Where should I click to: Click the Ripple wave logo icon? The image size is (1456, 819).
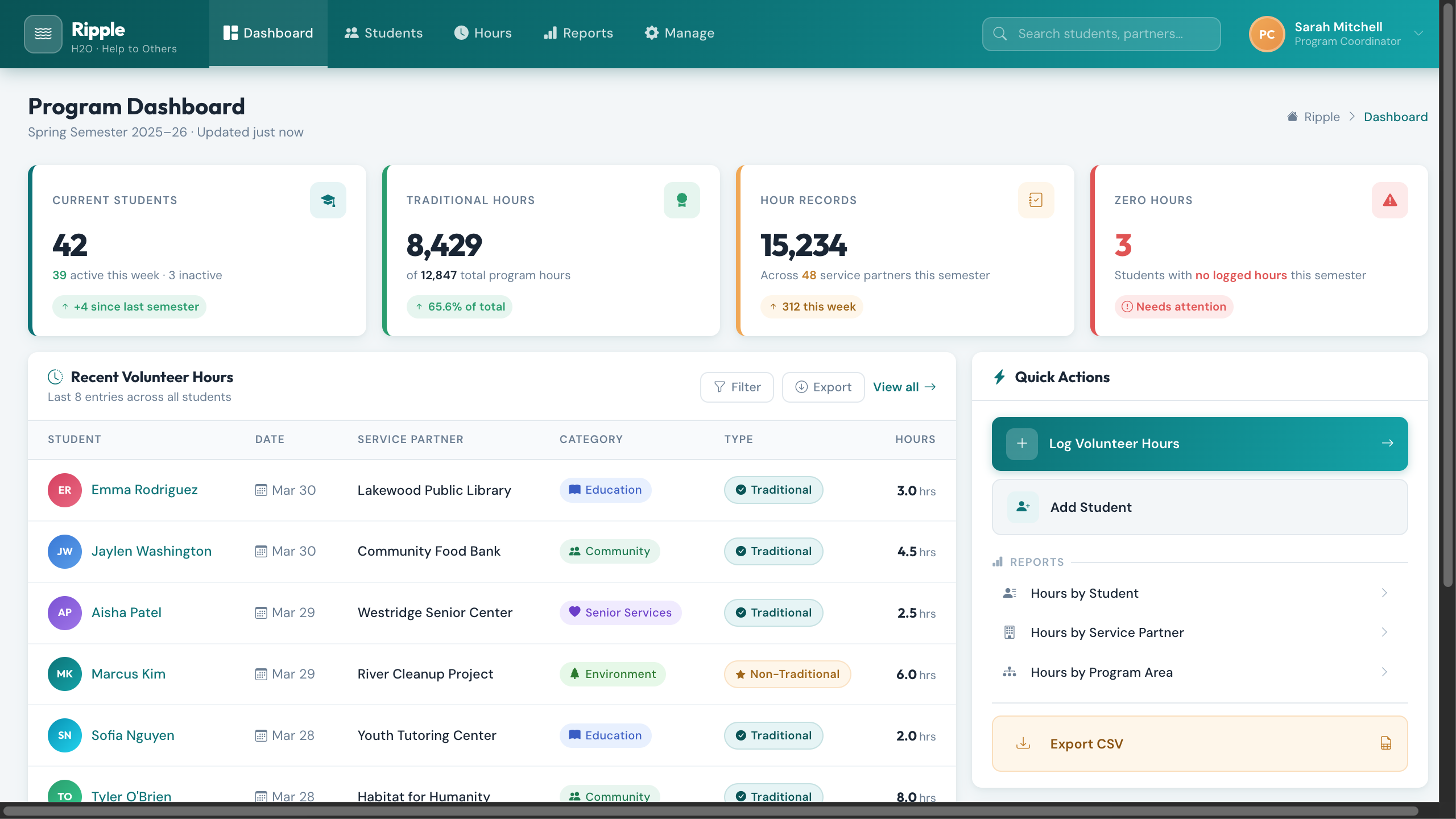pos(43,34)
